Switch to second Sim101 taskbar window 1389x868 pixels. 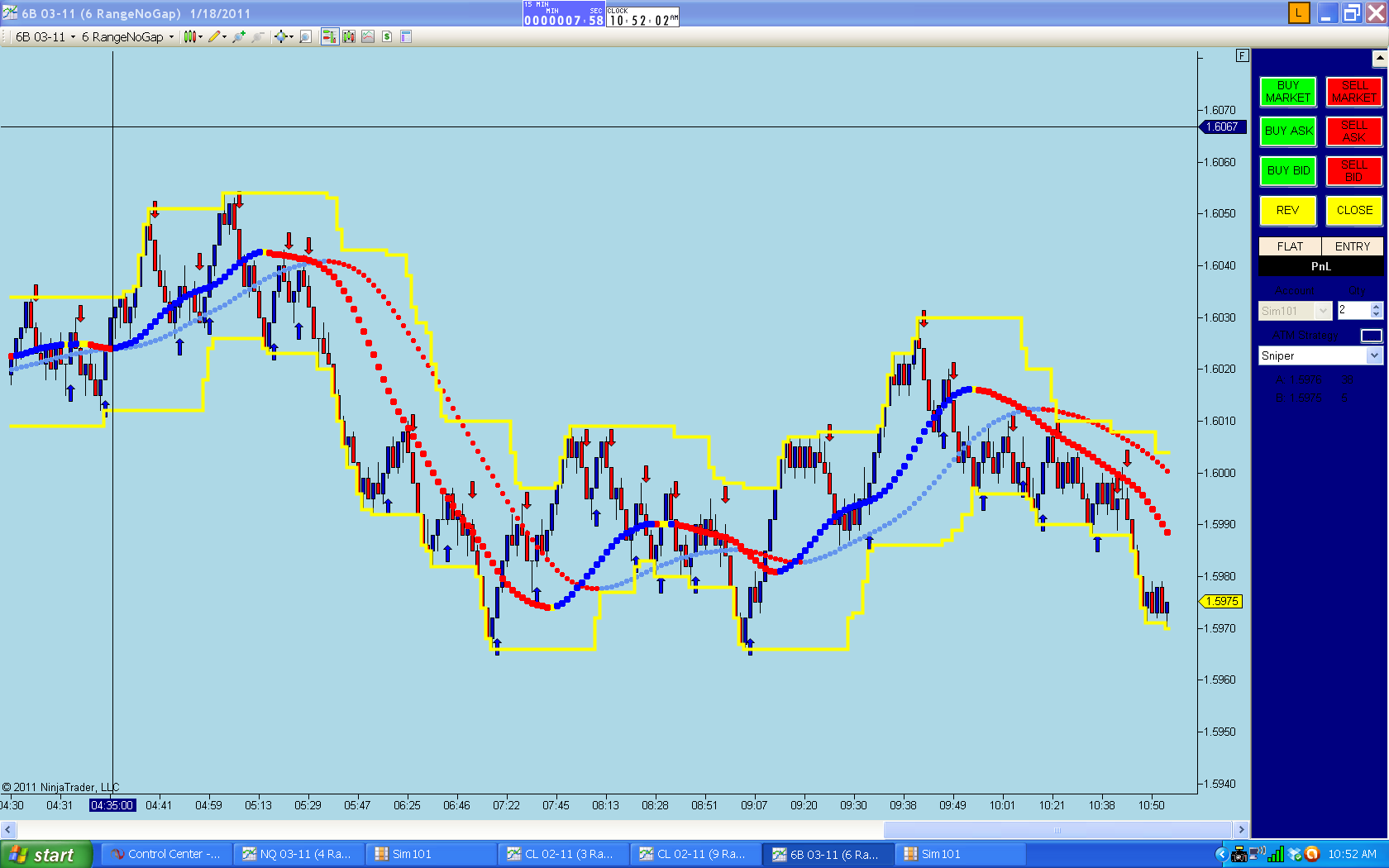tap(959, 854)
